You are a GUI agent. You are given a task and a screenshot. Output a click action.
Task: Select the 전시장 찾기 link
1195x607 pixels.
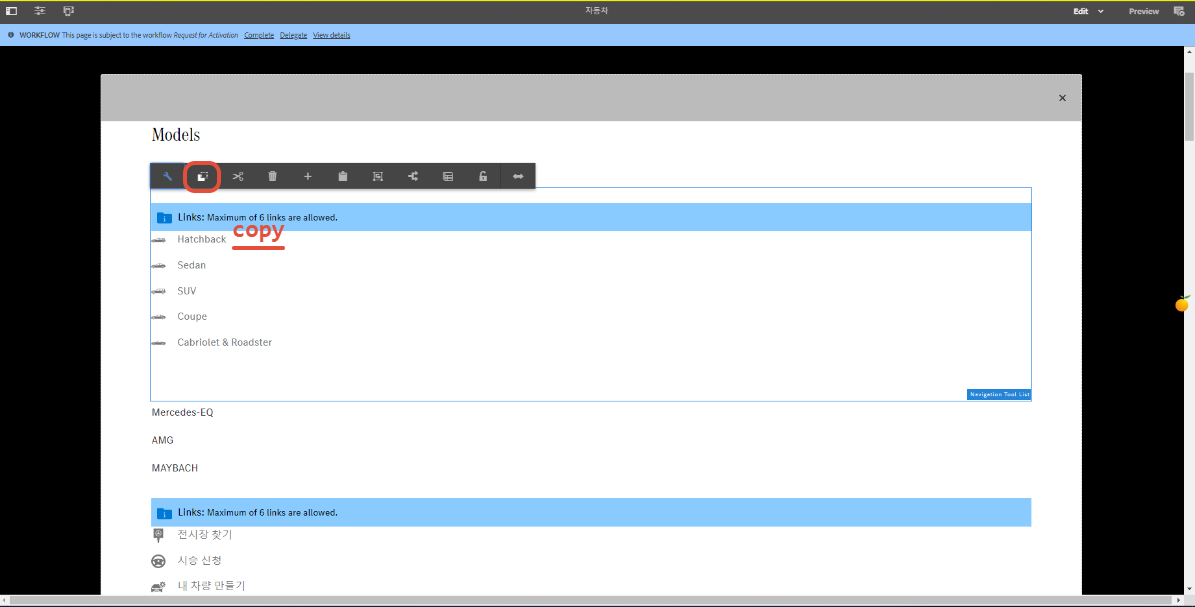(205, 535)
